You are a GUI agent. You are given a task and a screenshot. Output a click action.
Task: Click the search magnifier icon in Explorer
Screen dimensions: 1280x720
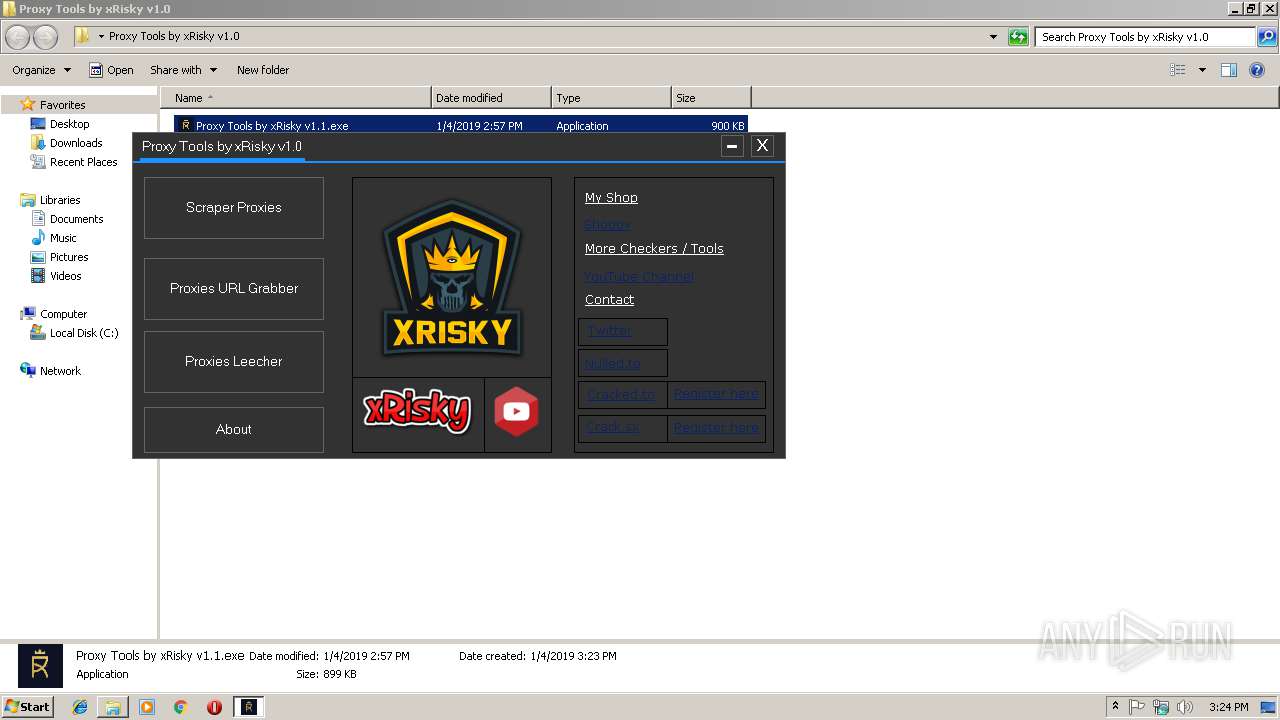point(1267,37)
